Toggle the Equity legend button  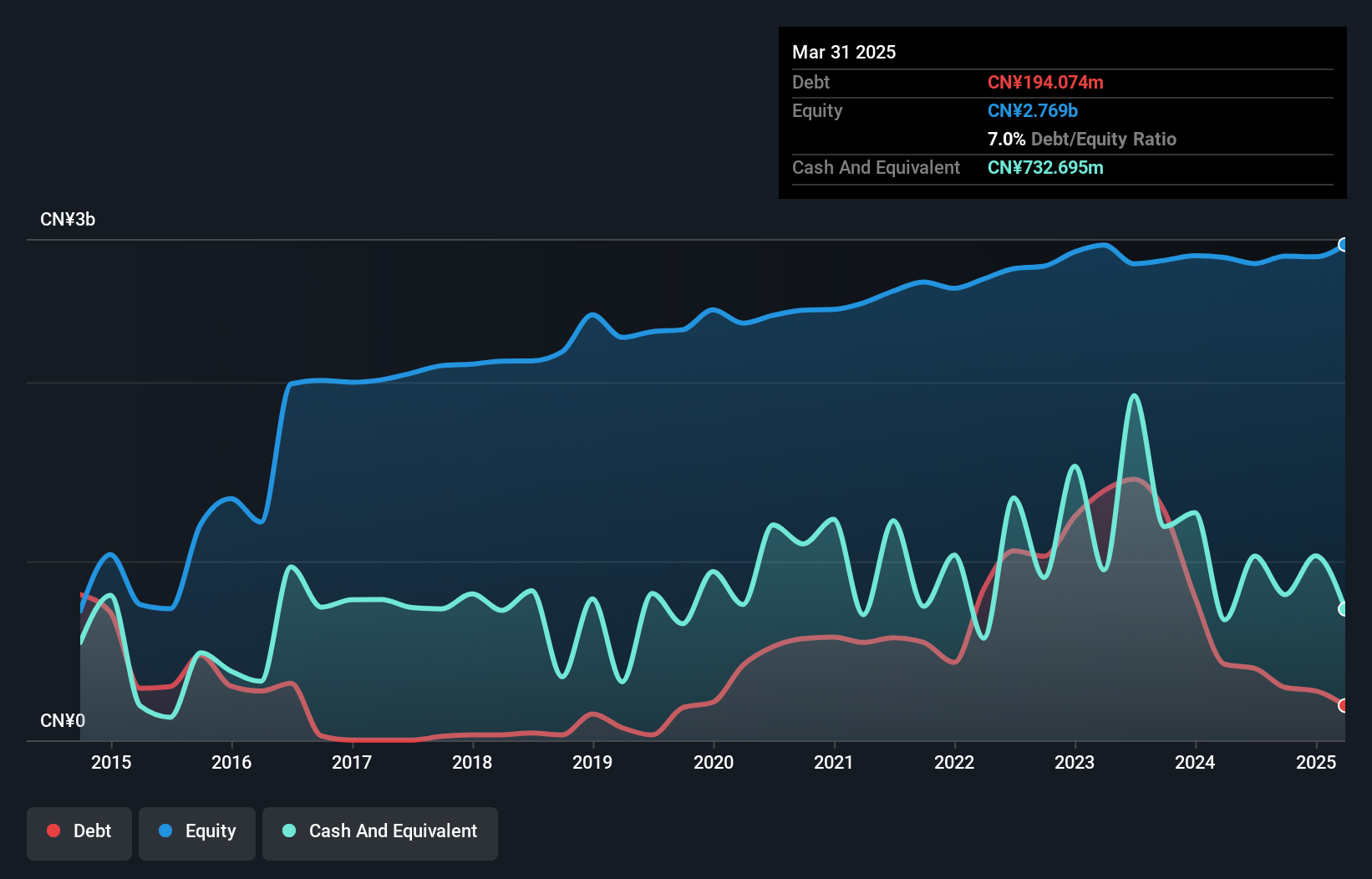(x=197, y=833)
